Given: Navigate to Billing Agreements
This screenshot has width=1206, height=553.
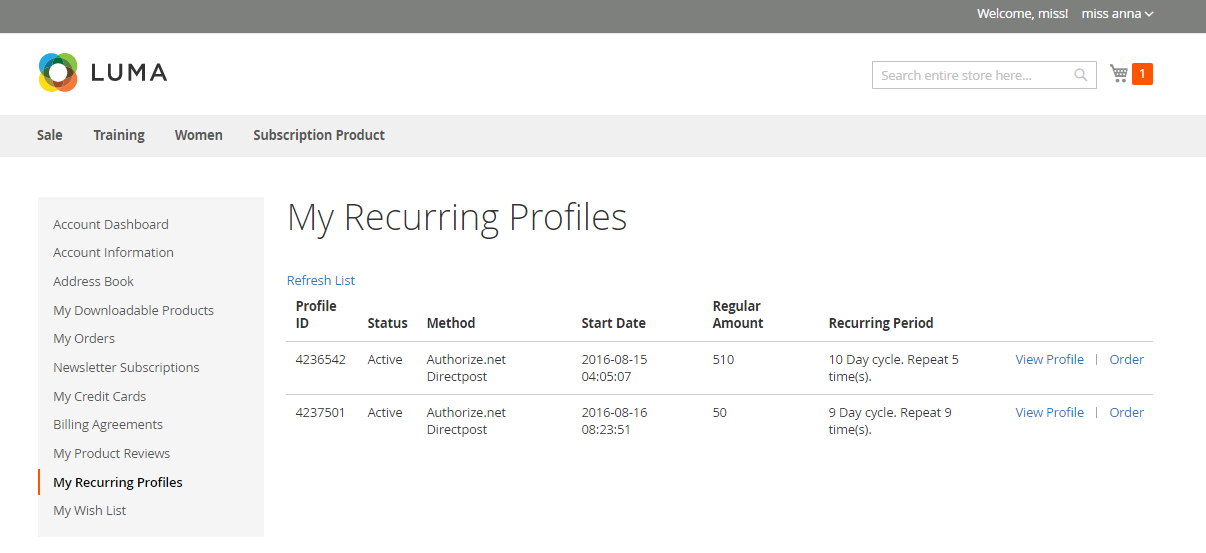Looking at the screenshot, I should click(x=108, y=424).
